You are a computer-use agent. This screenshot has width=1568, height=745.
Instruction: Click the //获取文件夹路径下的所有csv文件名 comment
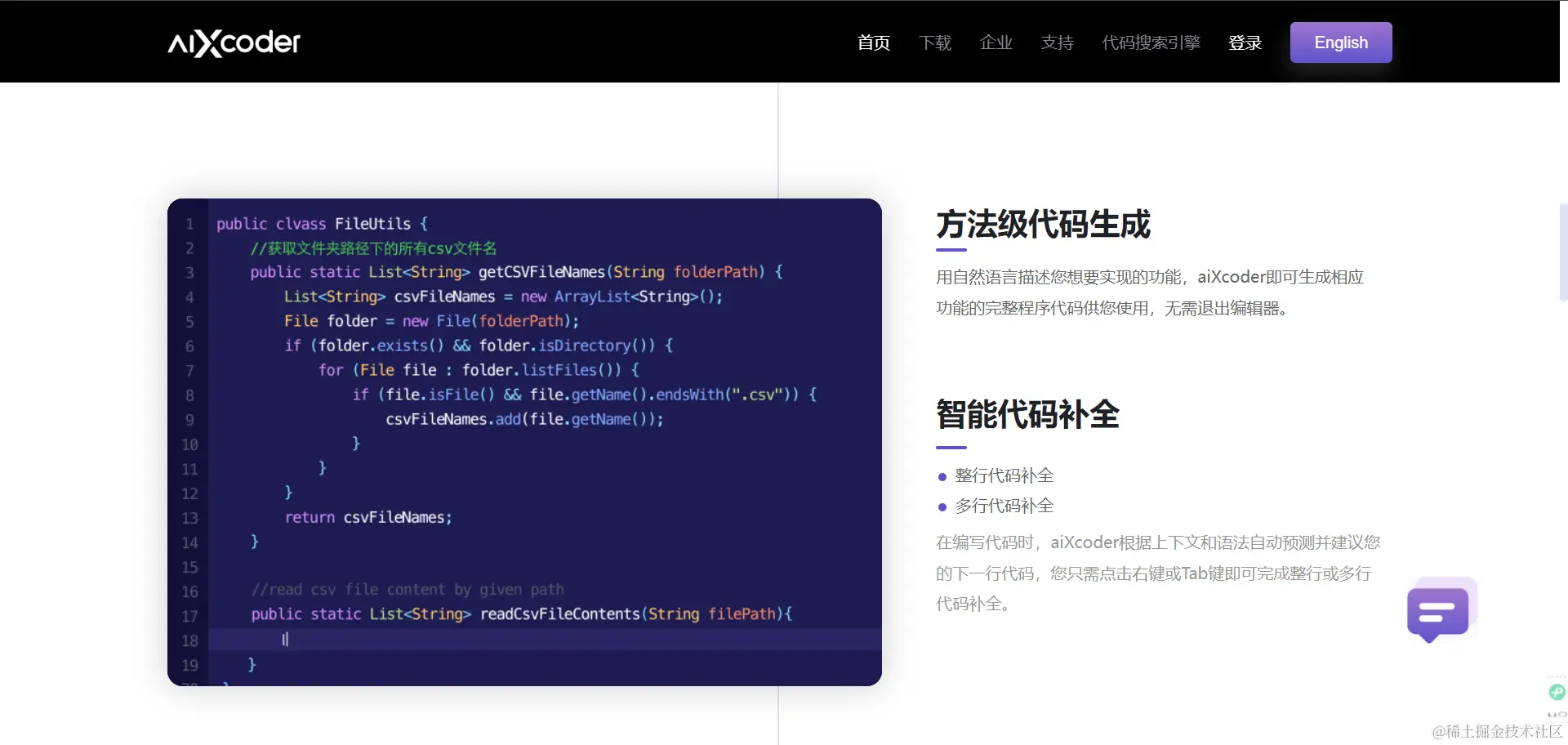click(x=373, y=248)
